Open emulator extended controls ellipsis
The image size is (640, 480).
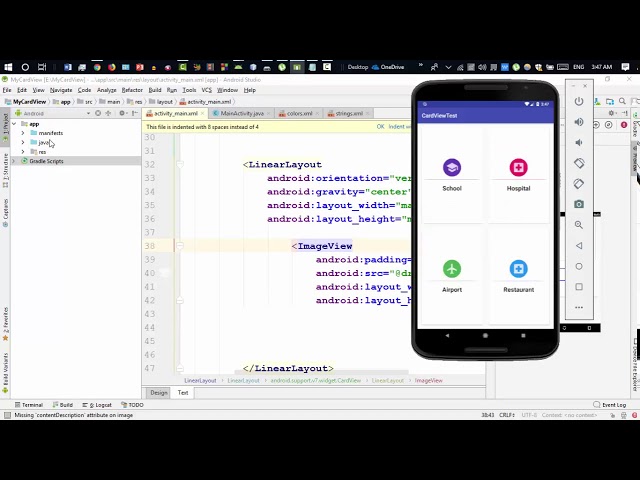pyautogui.click(x=579, y=307)
